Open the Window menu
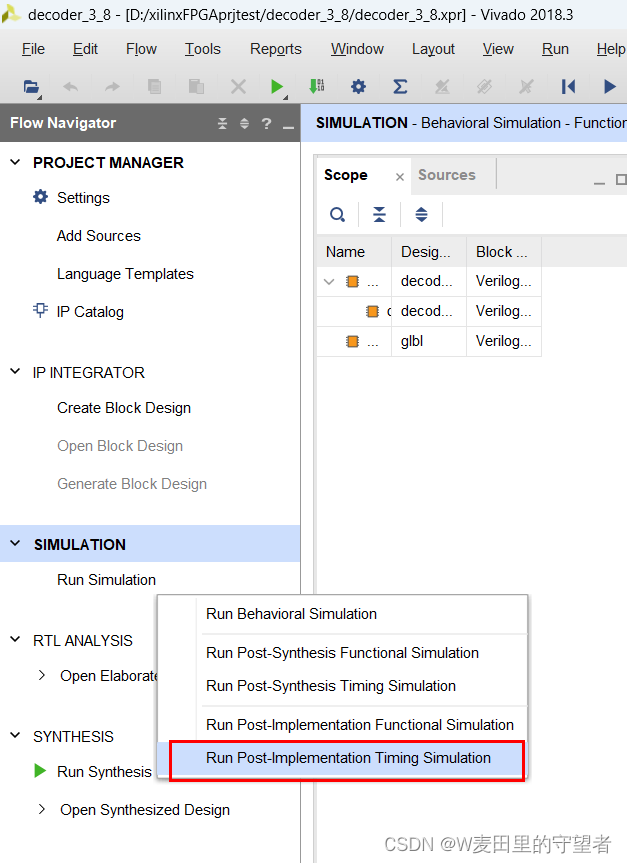The height and width of the screenshot is (863, 627). pos(357,49)
